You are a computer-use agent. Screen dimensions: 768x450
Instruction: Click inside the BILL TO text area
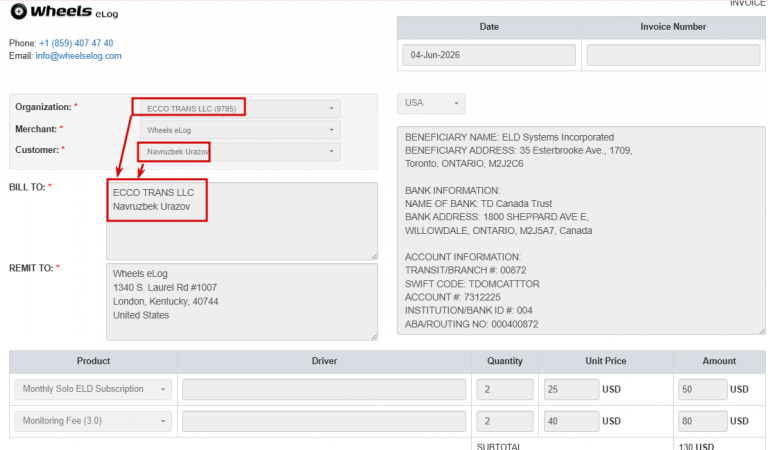(x=242, y=221)
